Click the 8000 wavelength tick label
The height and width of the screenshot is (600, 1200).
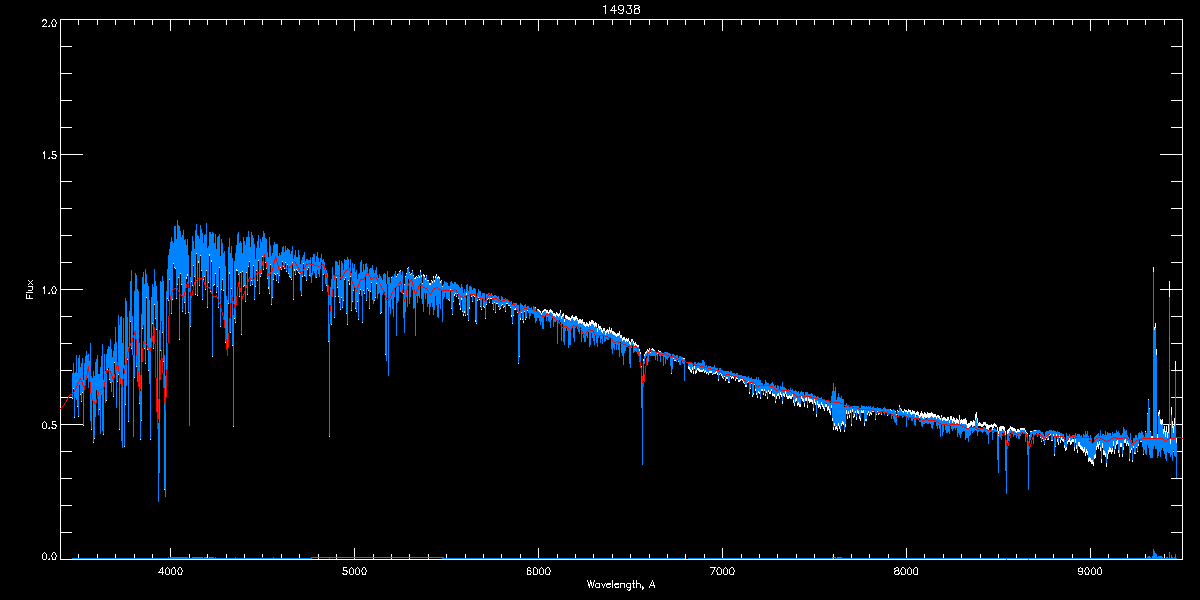coord(906,572)
